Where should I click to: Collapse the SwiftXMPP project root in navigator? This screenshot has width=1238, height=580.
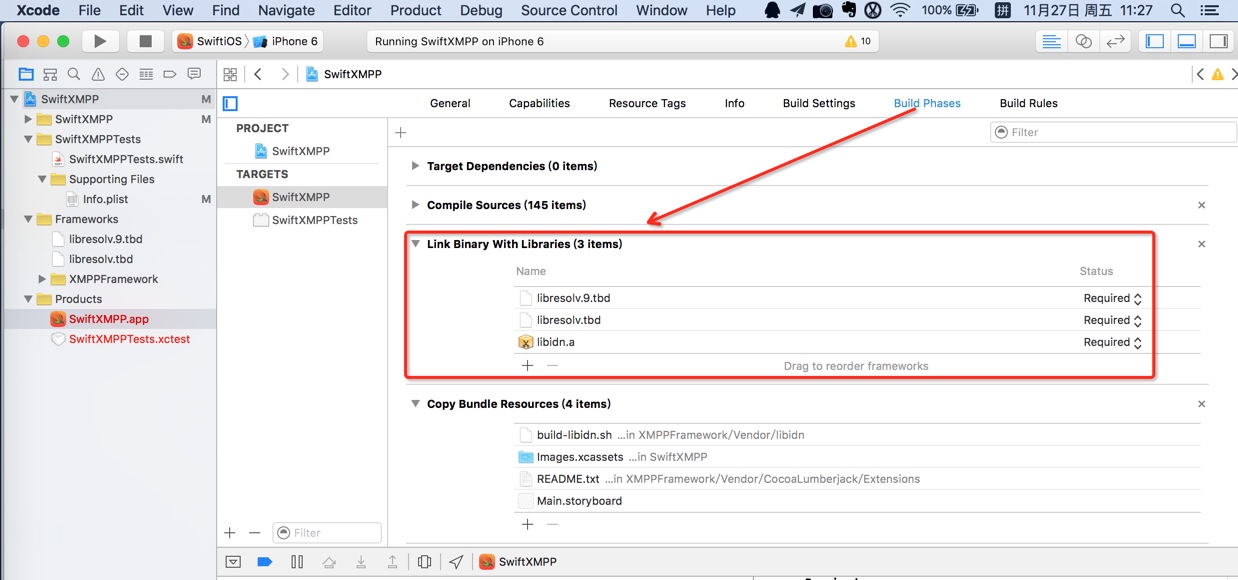point(14,99)
